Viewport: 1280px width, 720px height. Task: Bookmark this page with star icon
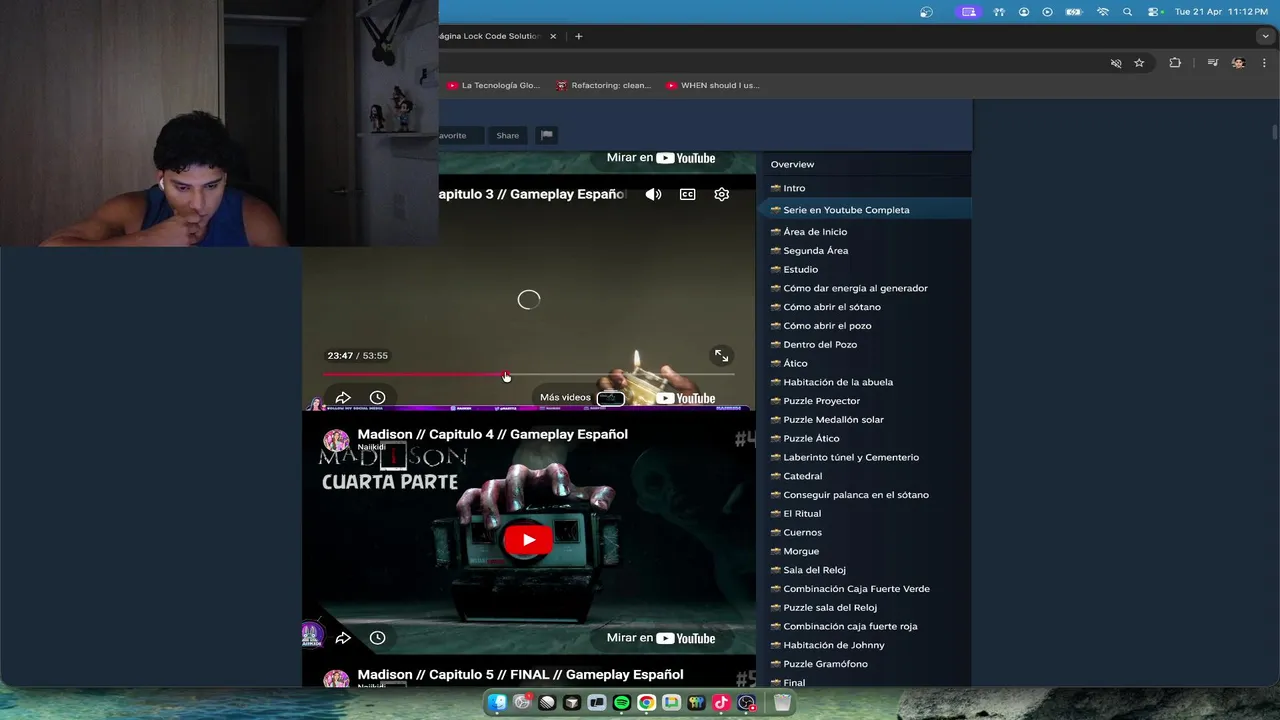click(1139, 63)
